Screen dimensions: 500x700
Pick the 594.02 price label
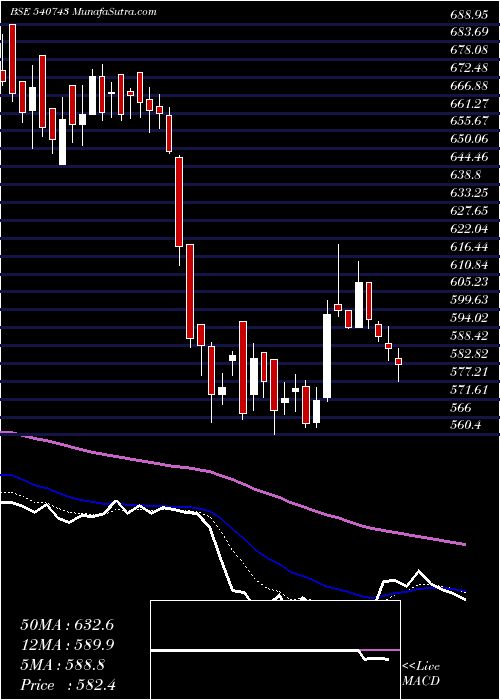(x=468, y=319)
